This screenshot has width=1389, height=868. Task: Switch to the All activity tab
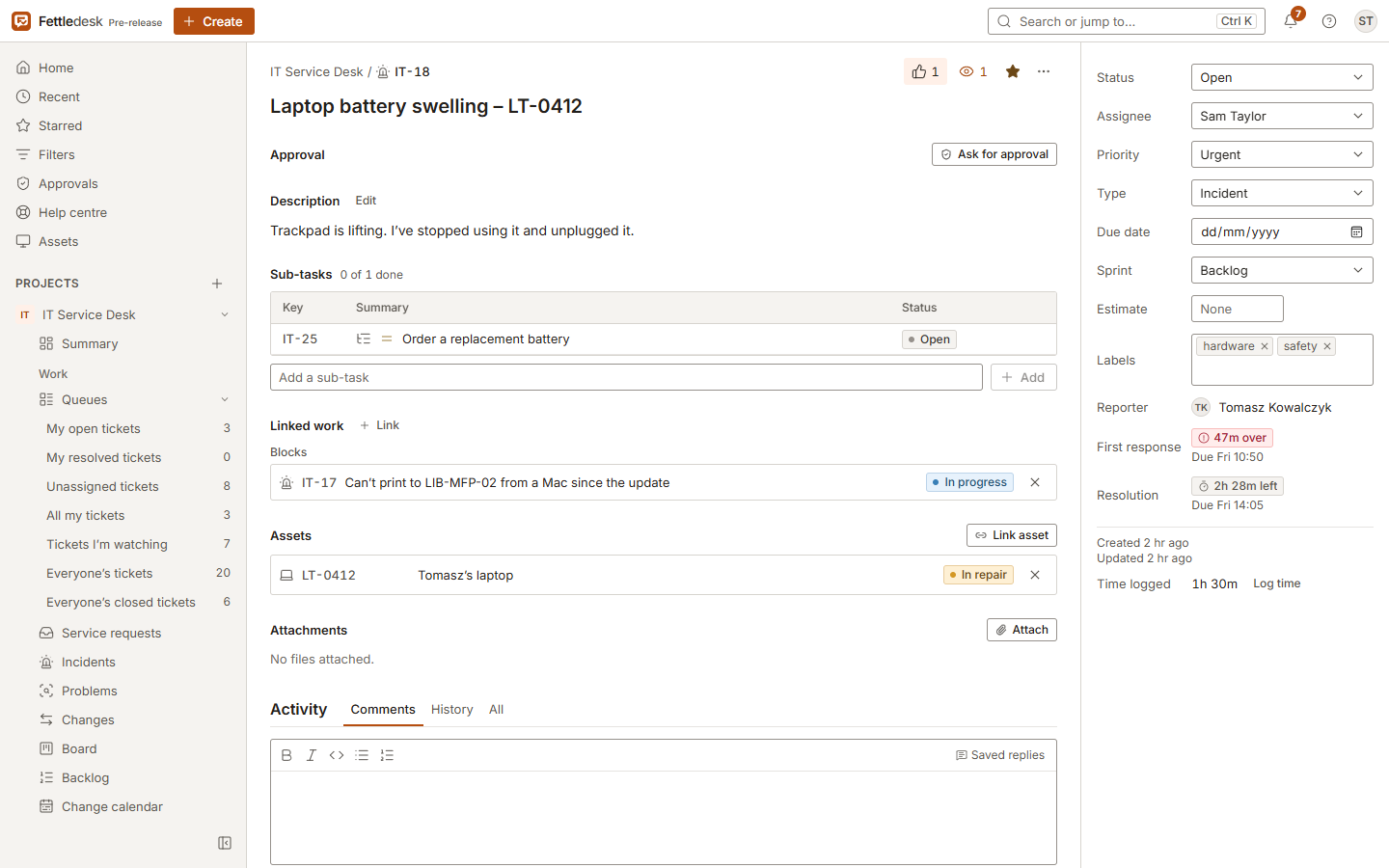click(496, 709)
